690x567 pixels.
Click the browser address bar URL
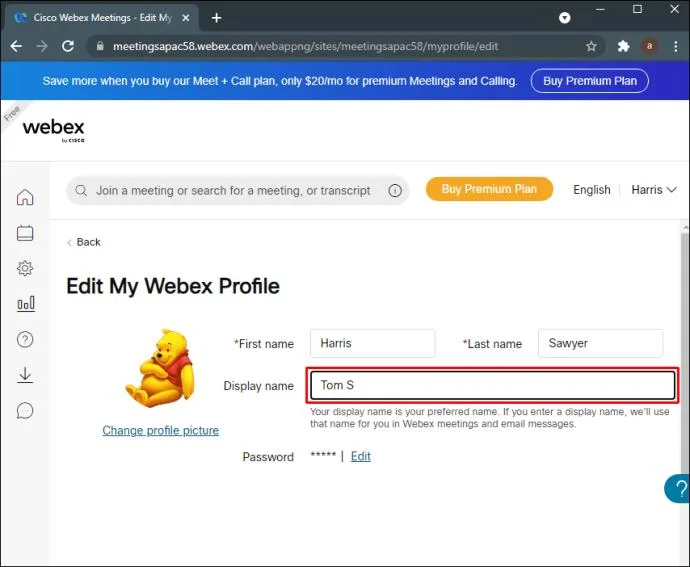pos(305,46)
